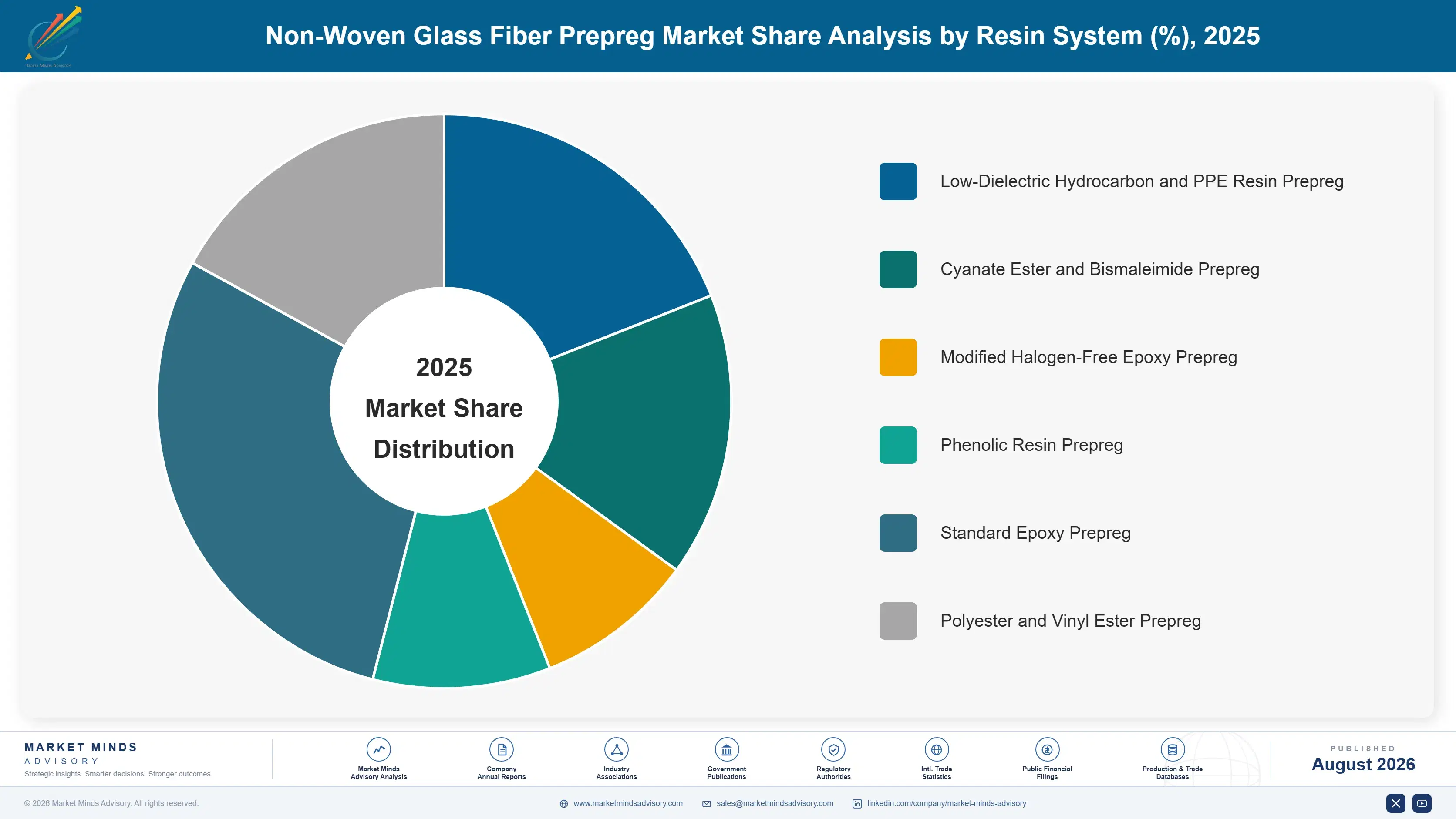The image size is (1456, 819).
Task: Click the slate Standard Epoxy legend swatch
Action: tap(897, 533)
